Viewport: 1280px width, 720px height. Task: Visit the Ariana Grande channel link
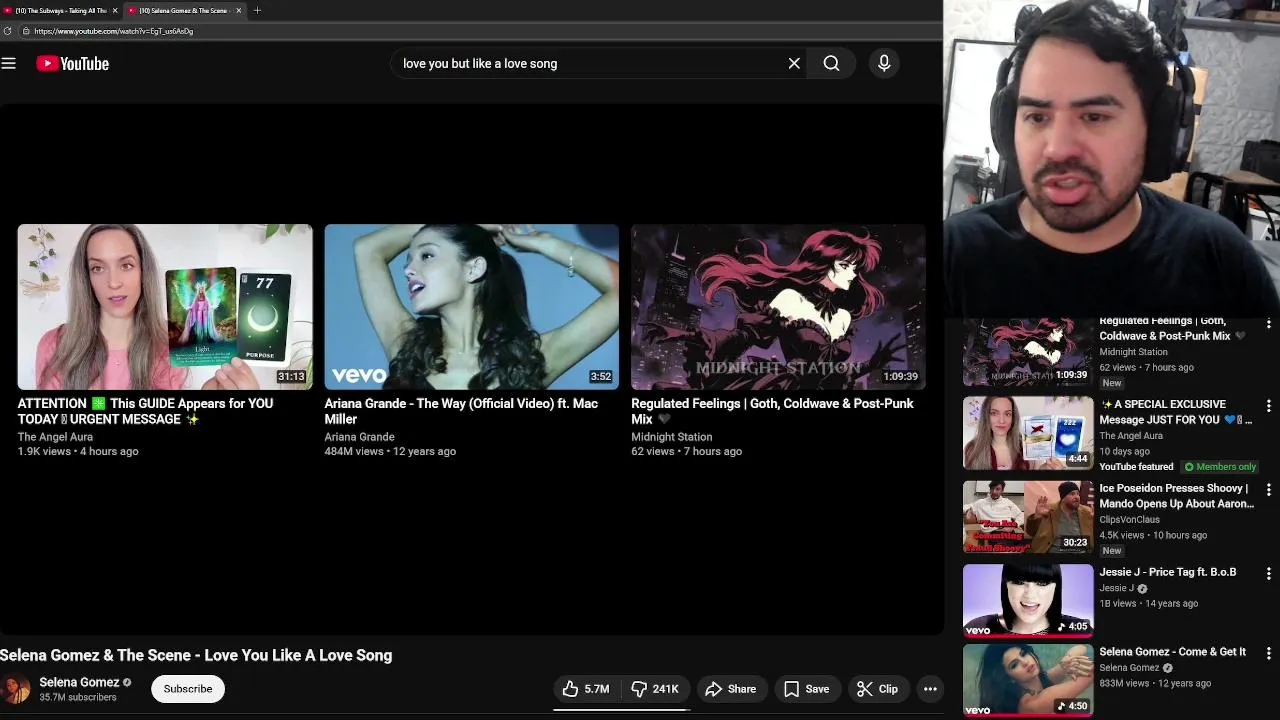pos(359,437)
